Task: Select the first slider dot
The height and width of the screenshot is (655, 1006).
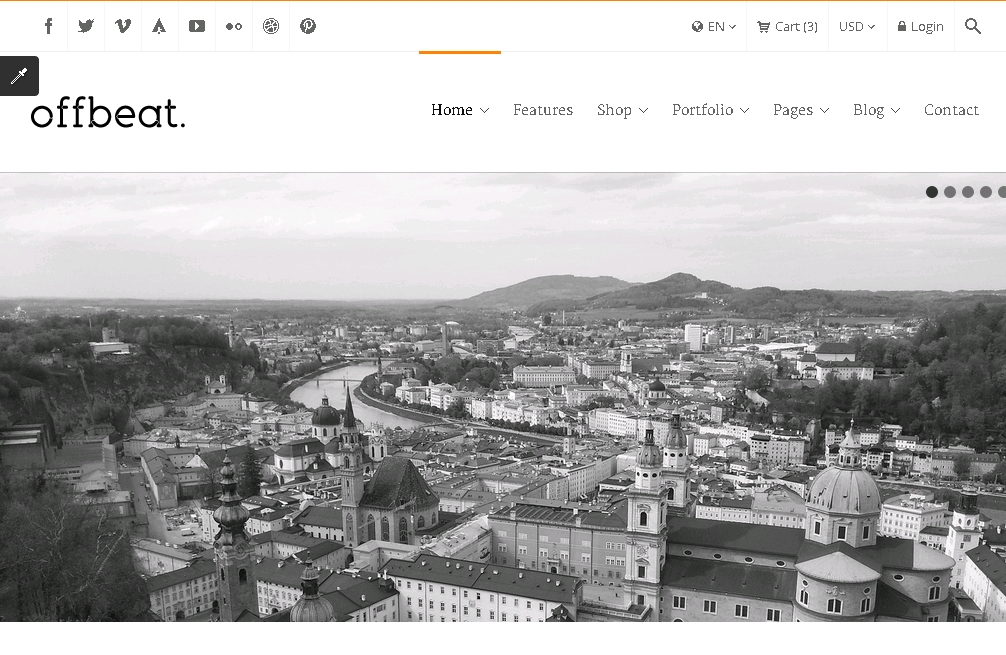Action: [932, 192]
